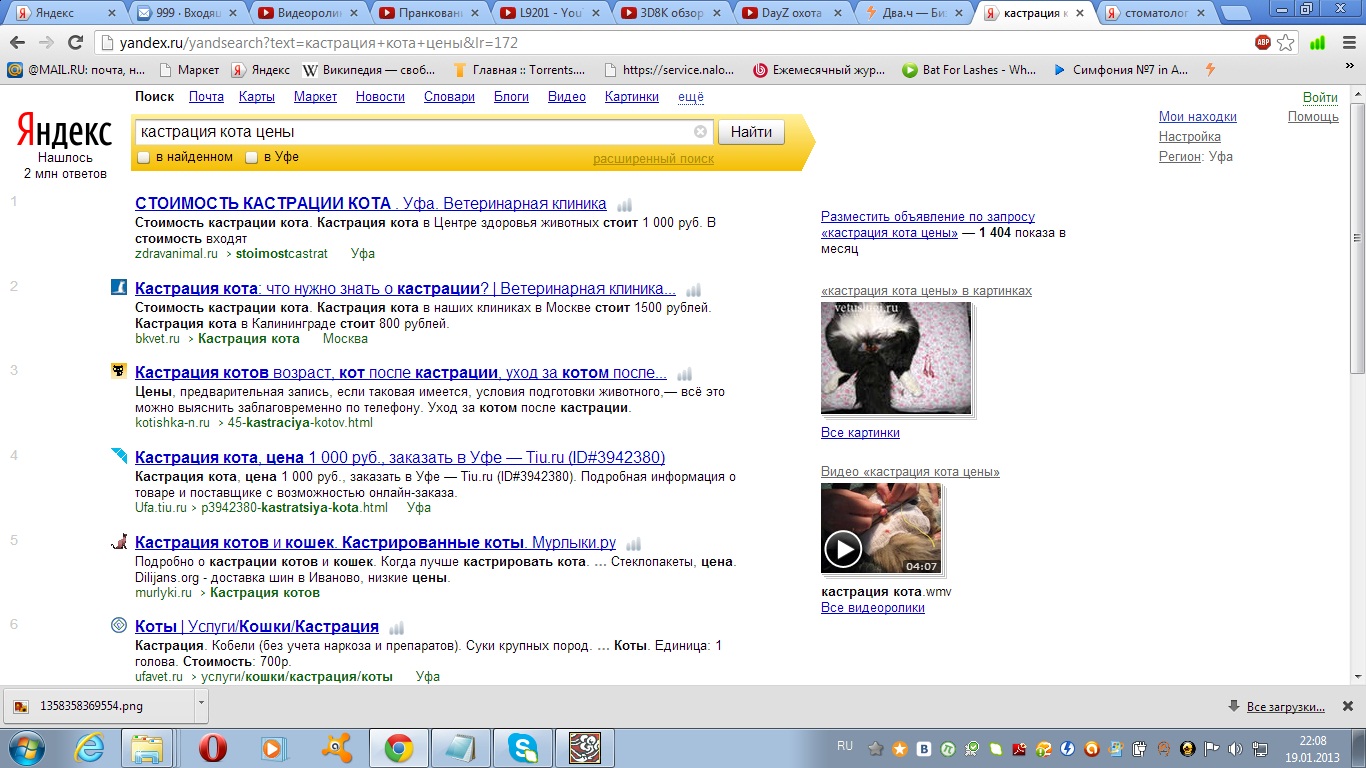Open the Action Center flag icon
The height and width of the screenshot is (768, 1366).
1210,748
